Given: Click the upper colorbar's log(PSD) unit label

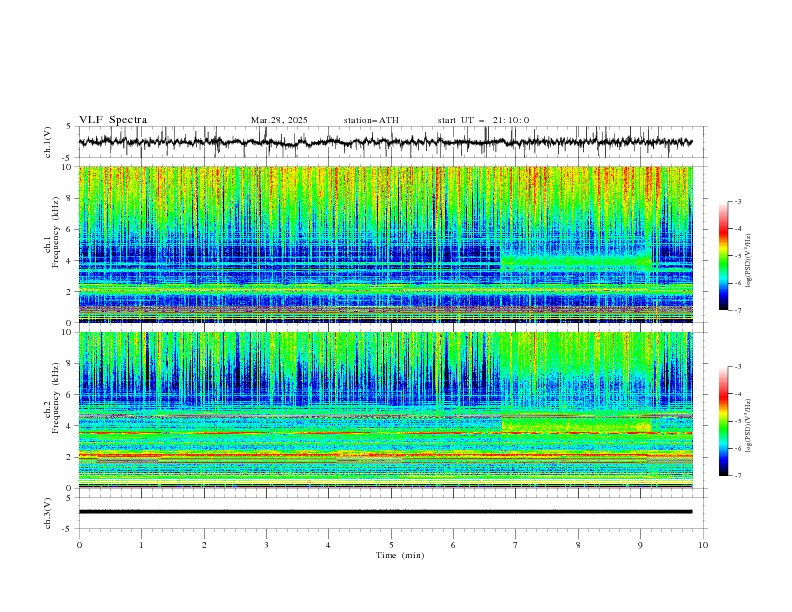Looking at the screenshot, I should pos(748,261).
